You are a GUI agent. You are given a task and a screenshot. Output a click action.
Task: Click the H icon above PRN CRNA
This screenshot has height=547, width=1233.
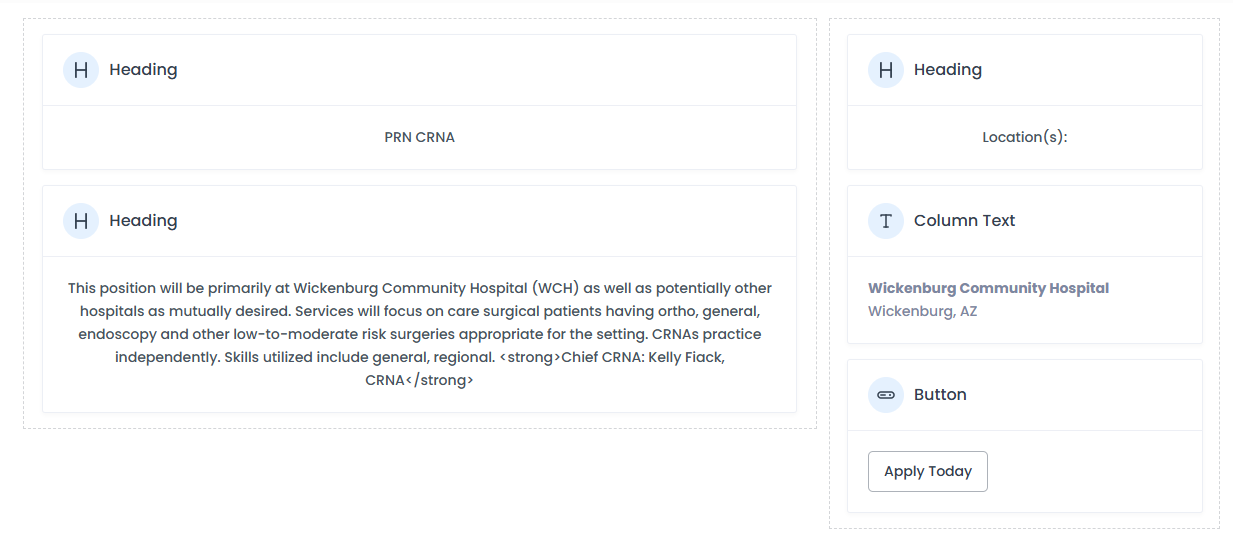coord(81,70)
